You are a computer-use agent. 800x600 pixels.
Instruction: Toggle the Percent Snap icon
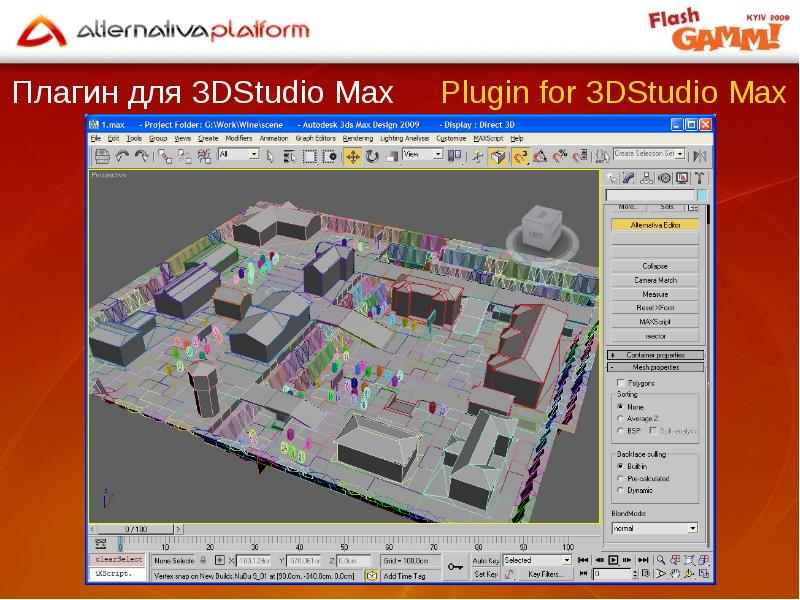[x=560, y=156]
